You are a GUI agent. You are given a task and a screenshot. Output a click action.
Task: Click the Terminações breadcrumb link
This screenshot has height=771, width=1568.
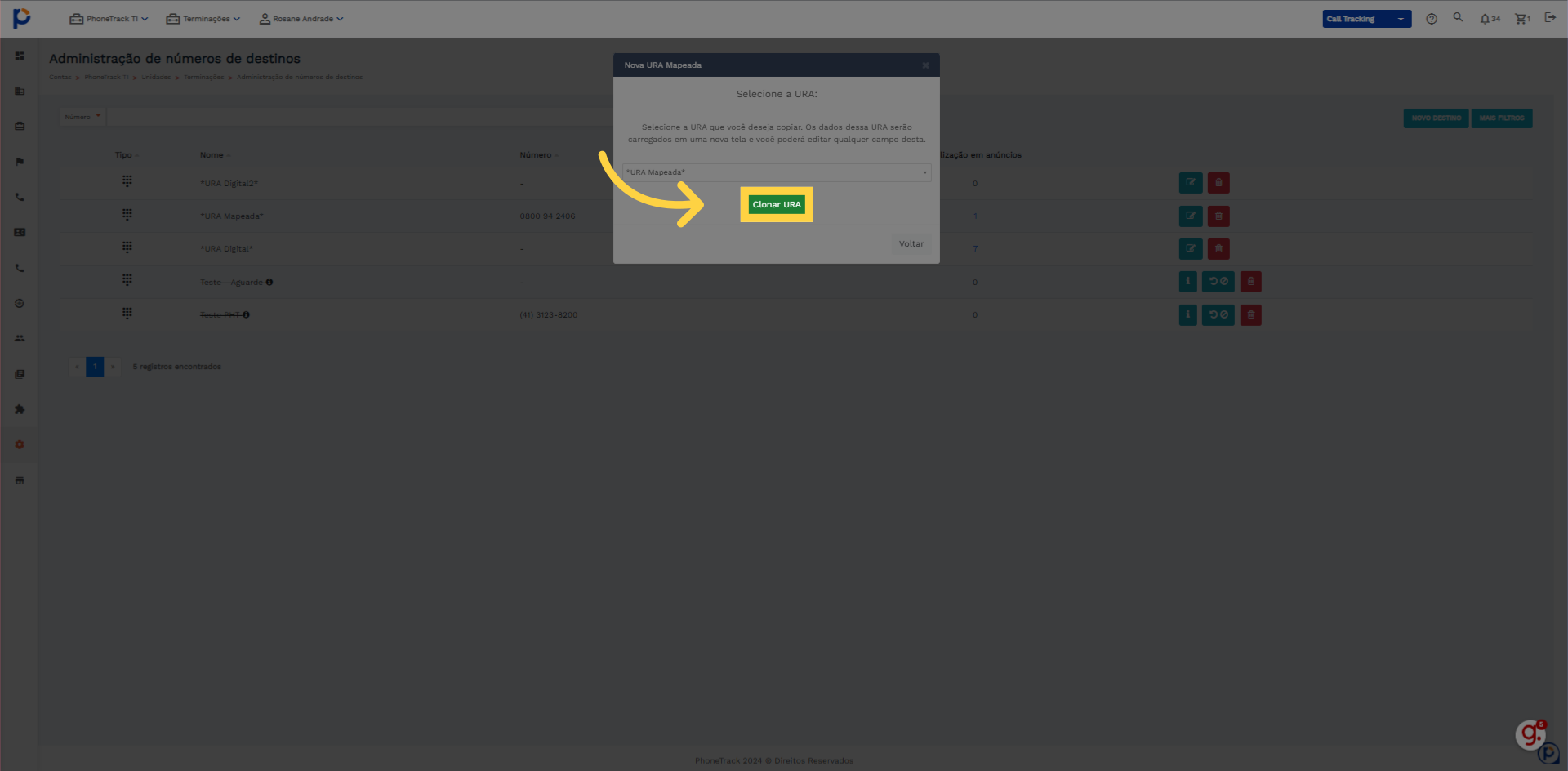click(203, 78)
